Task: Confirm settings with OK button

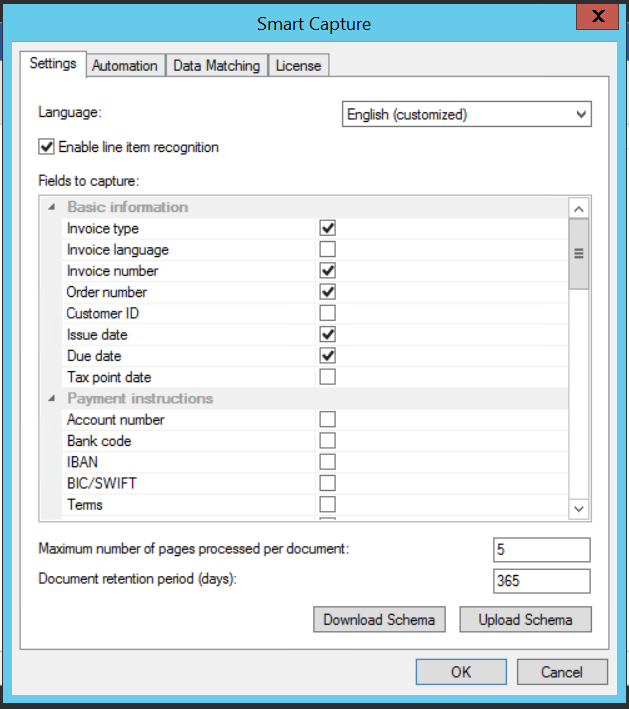Action: click(461, 672)
